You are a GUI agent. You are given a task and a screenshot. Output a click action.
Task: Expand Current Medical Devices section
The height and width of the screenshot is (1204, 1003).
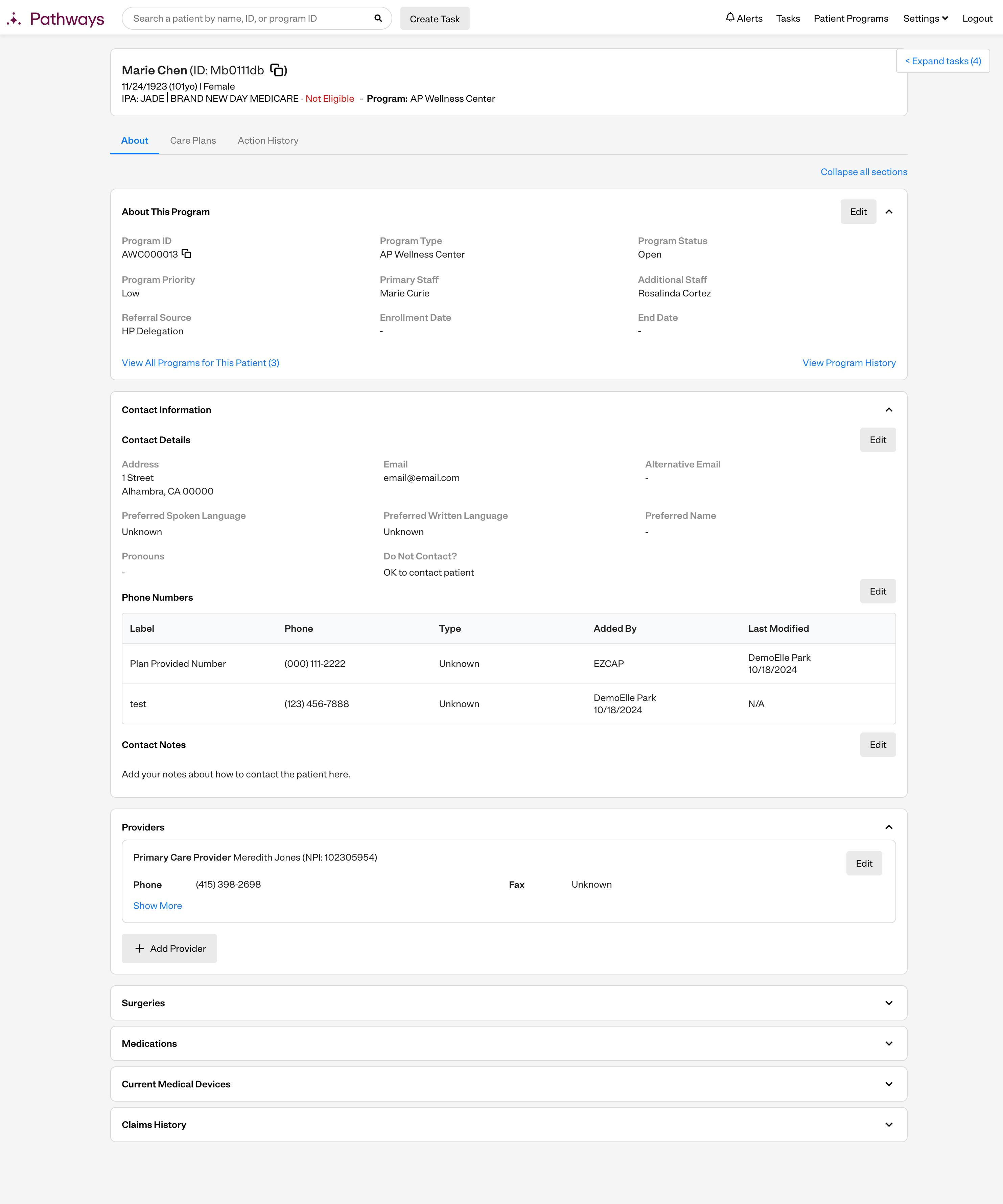889,1084
